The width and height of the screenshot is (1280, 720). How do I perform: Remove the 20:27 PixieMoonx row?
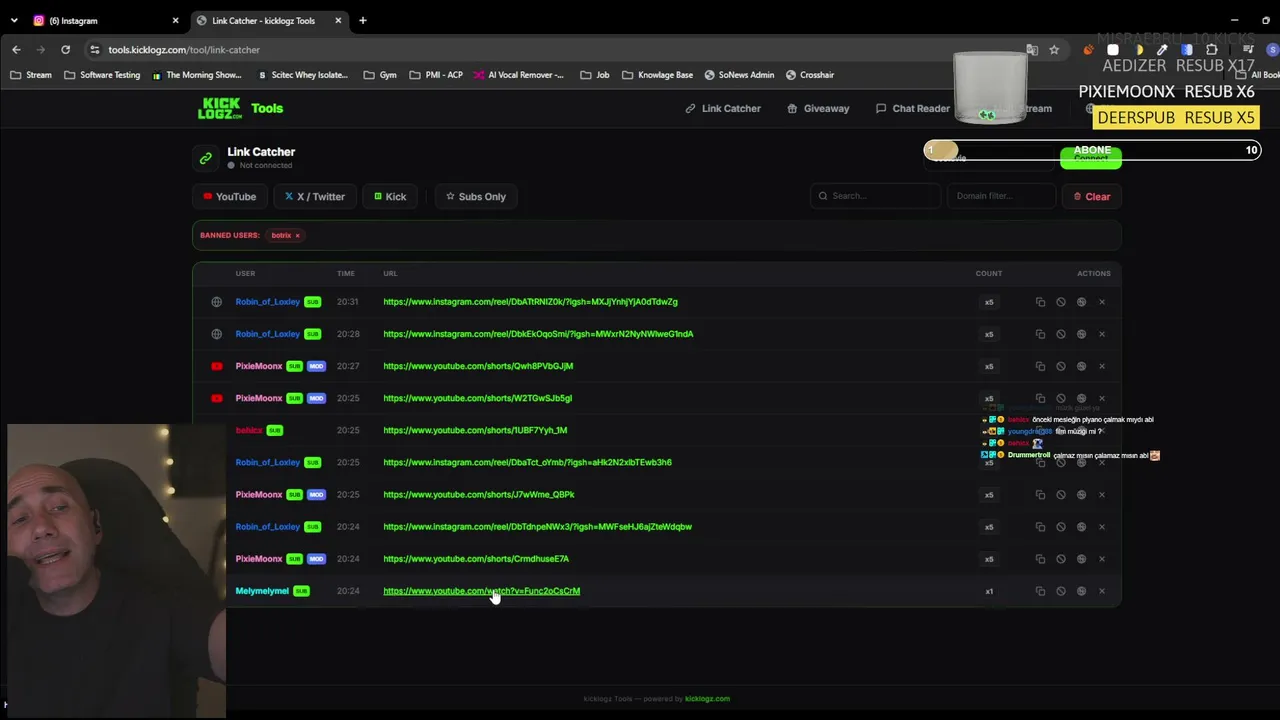coord(1102,366)
